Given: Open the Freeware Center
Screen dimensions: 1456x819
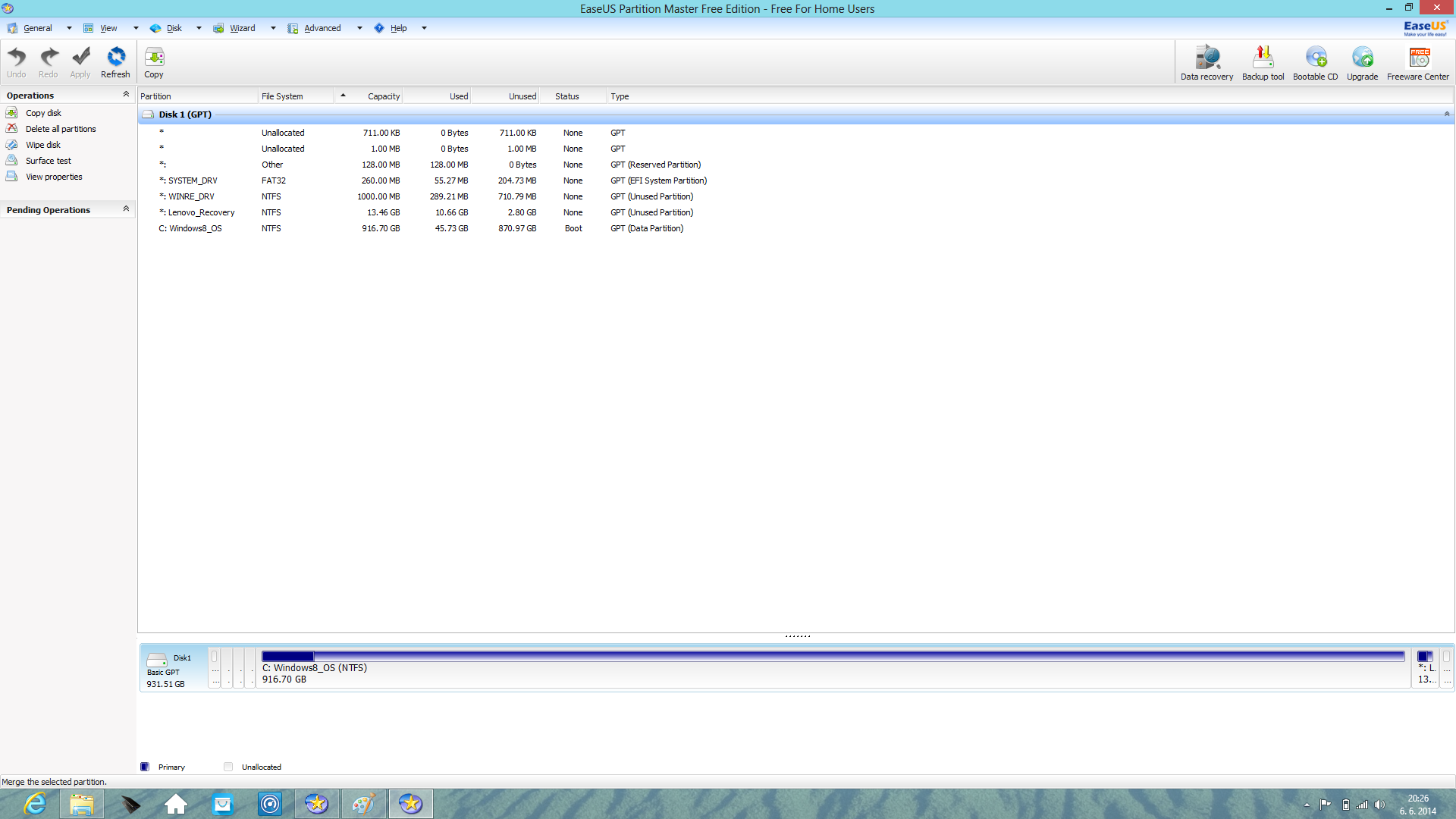Looking at the screenshot, I should 1418,62.
